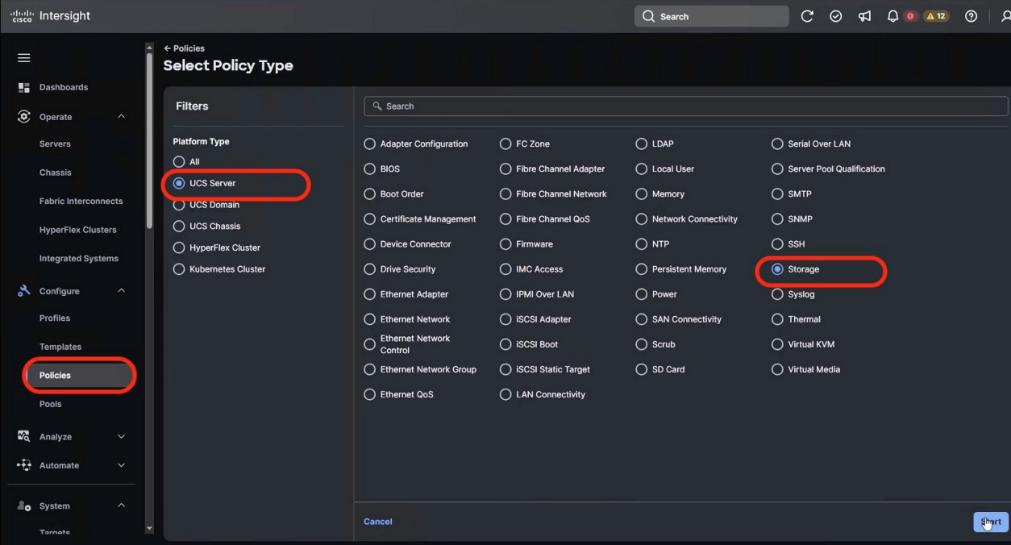Open Fabric Interconnects in sidebar
This screenshot has height=545, width=1011.
81,201
